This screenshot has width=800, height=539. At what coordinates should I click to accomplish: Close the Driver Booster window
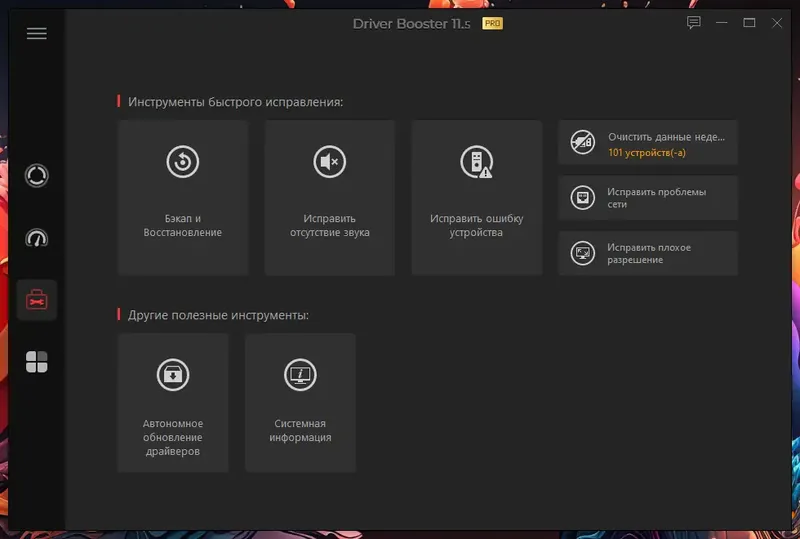click(x=777, y=23)
